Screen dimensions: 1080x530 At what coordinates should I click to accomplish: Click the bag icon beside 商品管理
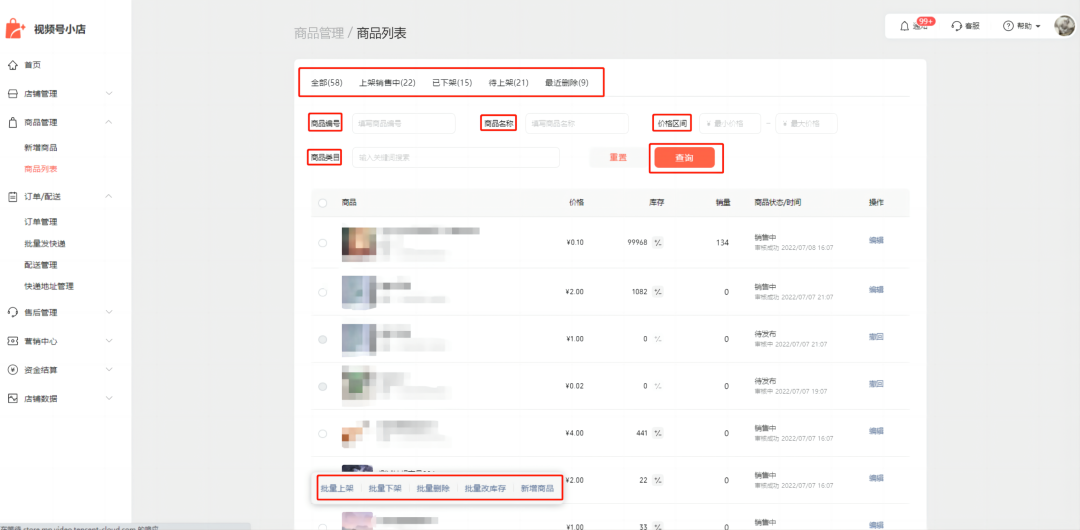point(12,123)
